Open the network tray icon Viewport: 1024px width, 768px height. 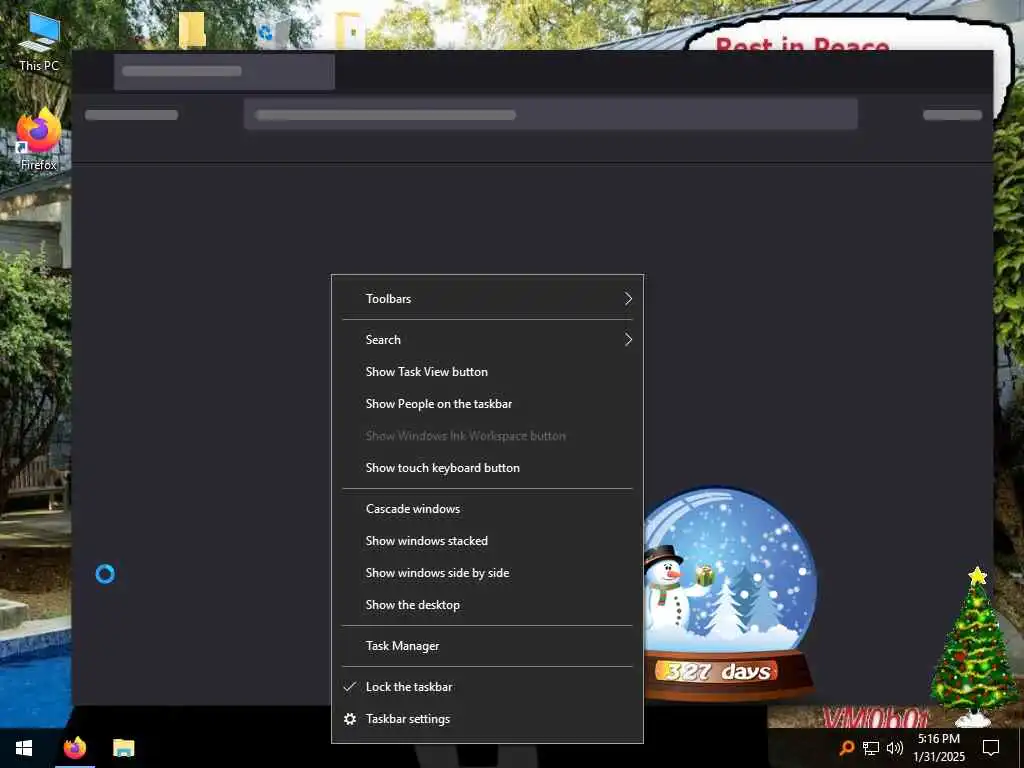click(871, 748)
